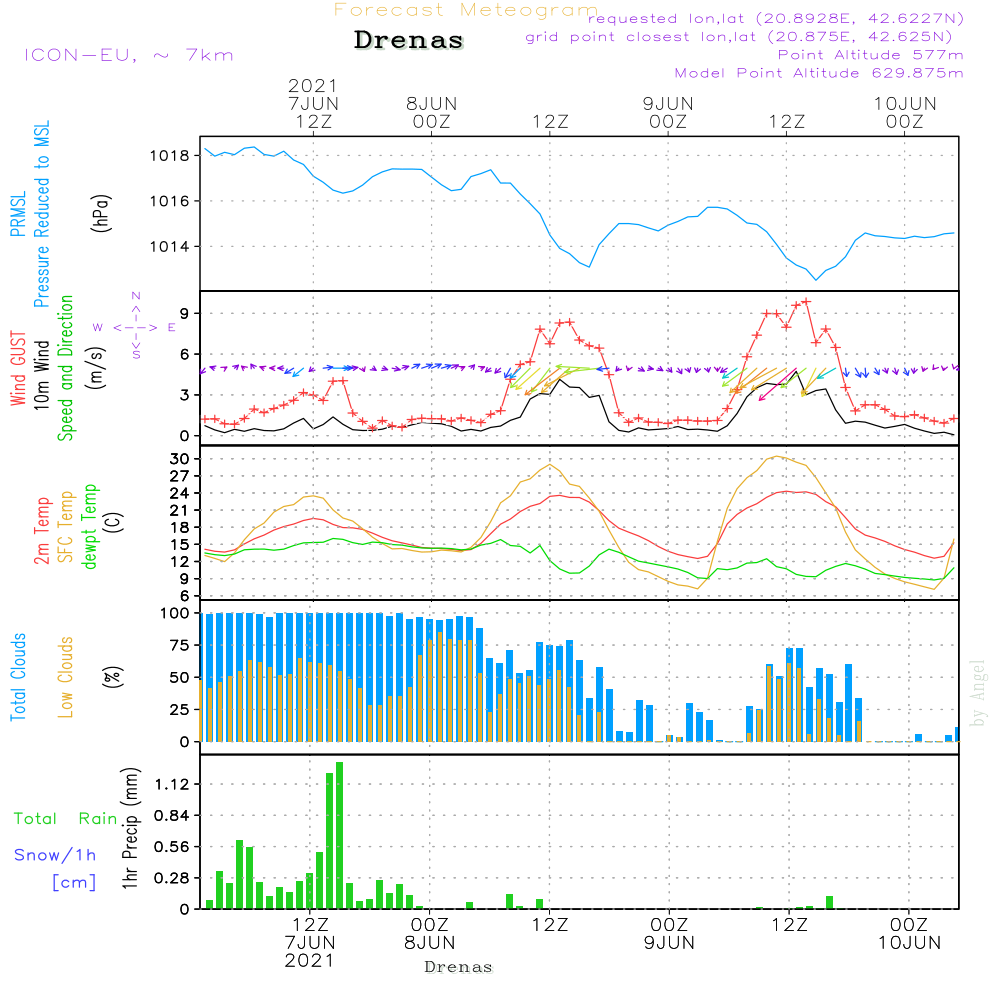Click the green 'Total Rain' label

click(66, 819)
